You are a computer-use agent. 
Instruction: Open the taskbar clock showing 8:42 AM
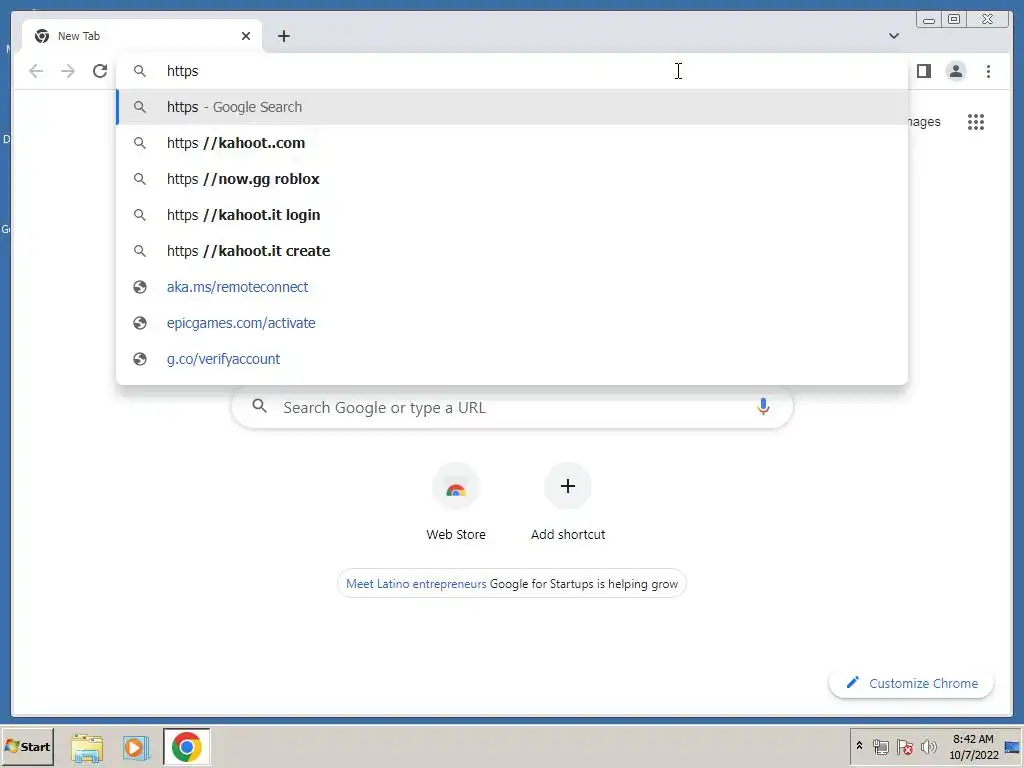tap(973, 746)
